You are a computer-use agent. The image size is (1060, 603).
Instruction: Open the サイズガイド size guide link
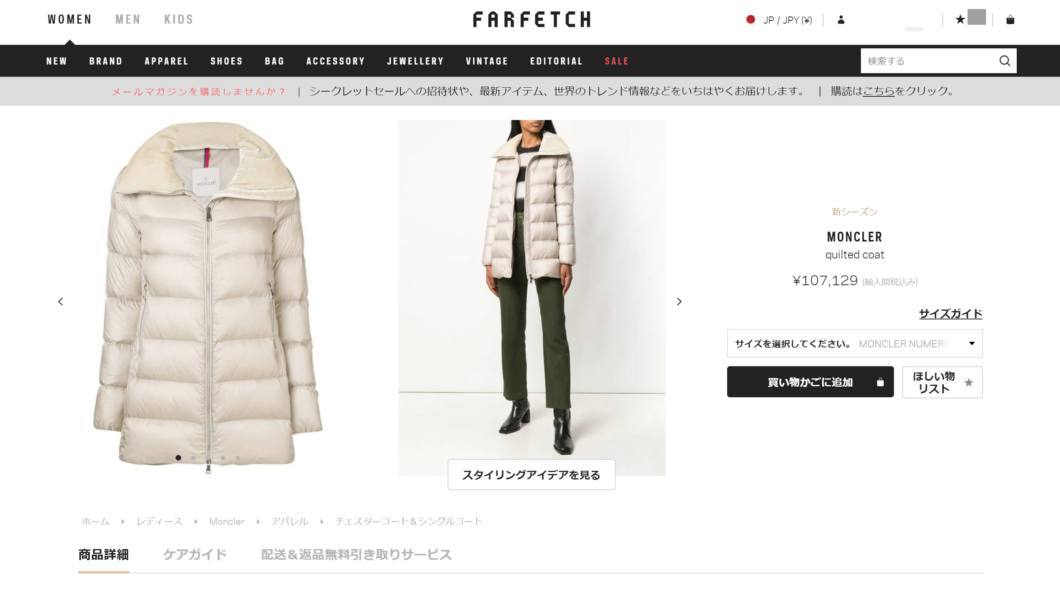950,314
